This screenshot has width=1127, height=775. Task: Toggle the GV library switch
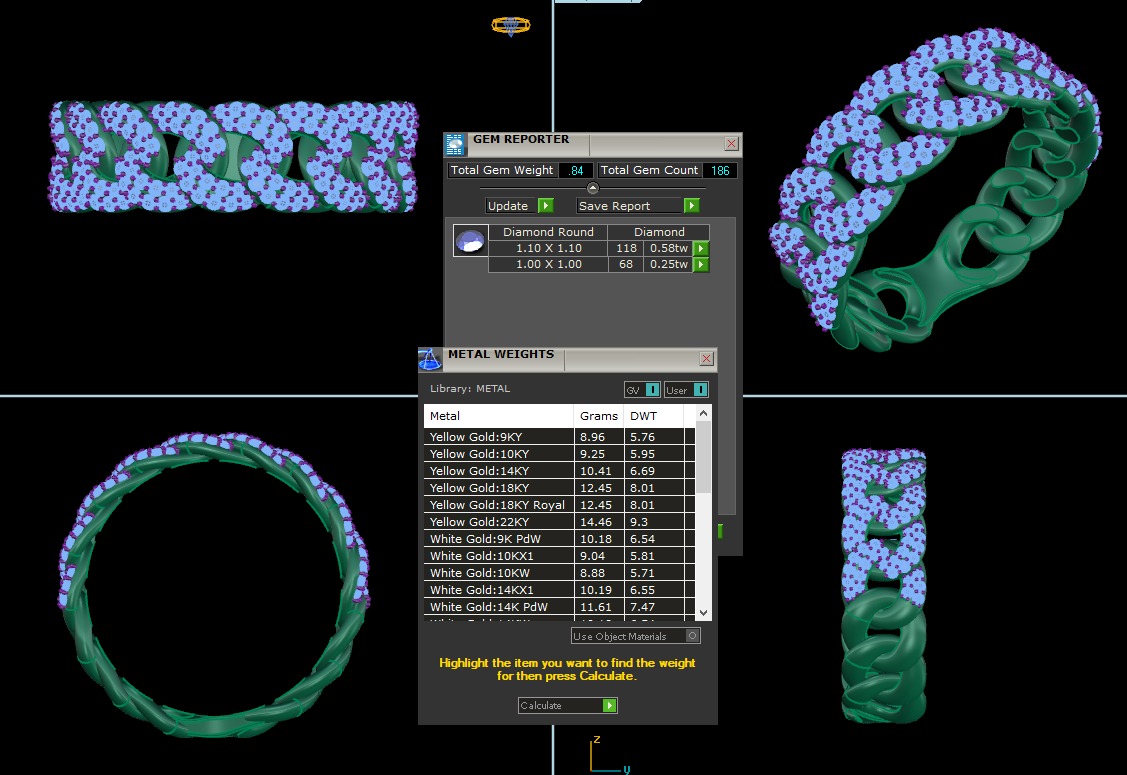(652, 390)
